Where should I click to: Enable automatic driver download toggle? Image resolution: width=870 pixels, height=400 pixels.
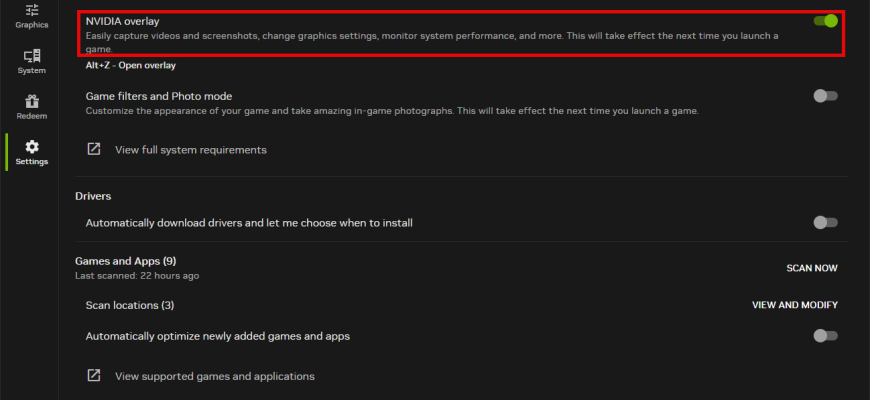(x=826, y=222)
